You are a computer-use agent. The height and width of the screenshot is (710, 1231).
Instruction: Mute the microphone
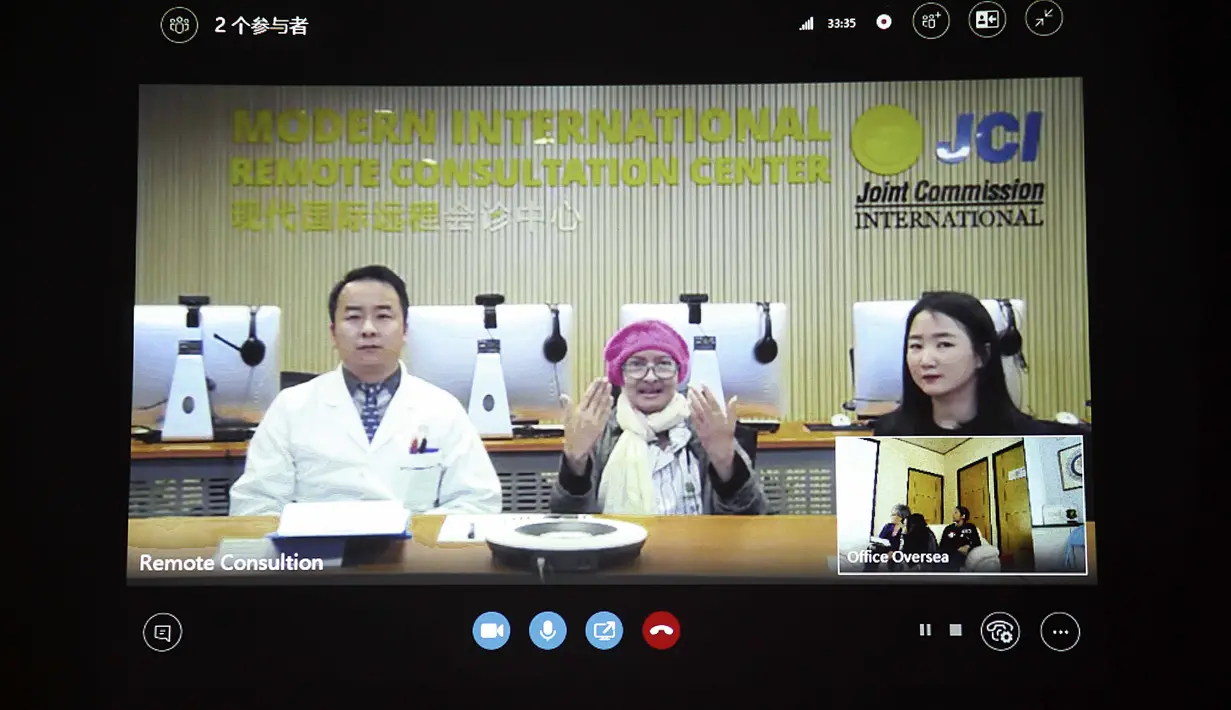pyautogui.click(x=547, y=630)
